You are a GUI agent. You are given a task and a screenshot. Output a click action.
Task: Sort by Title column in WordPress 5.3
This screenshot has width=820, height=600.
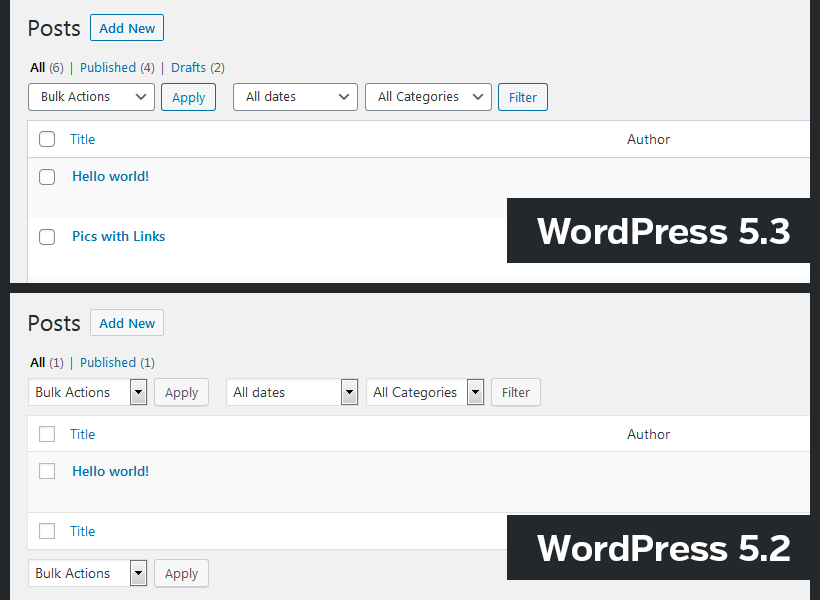[x=83, y=139]
